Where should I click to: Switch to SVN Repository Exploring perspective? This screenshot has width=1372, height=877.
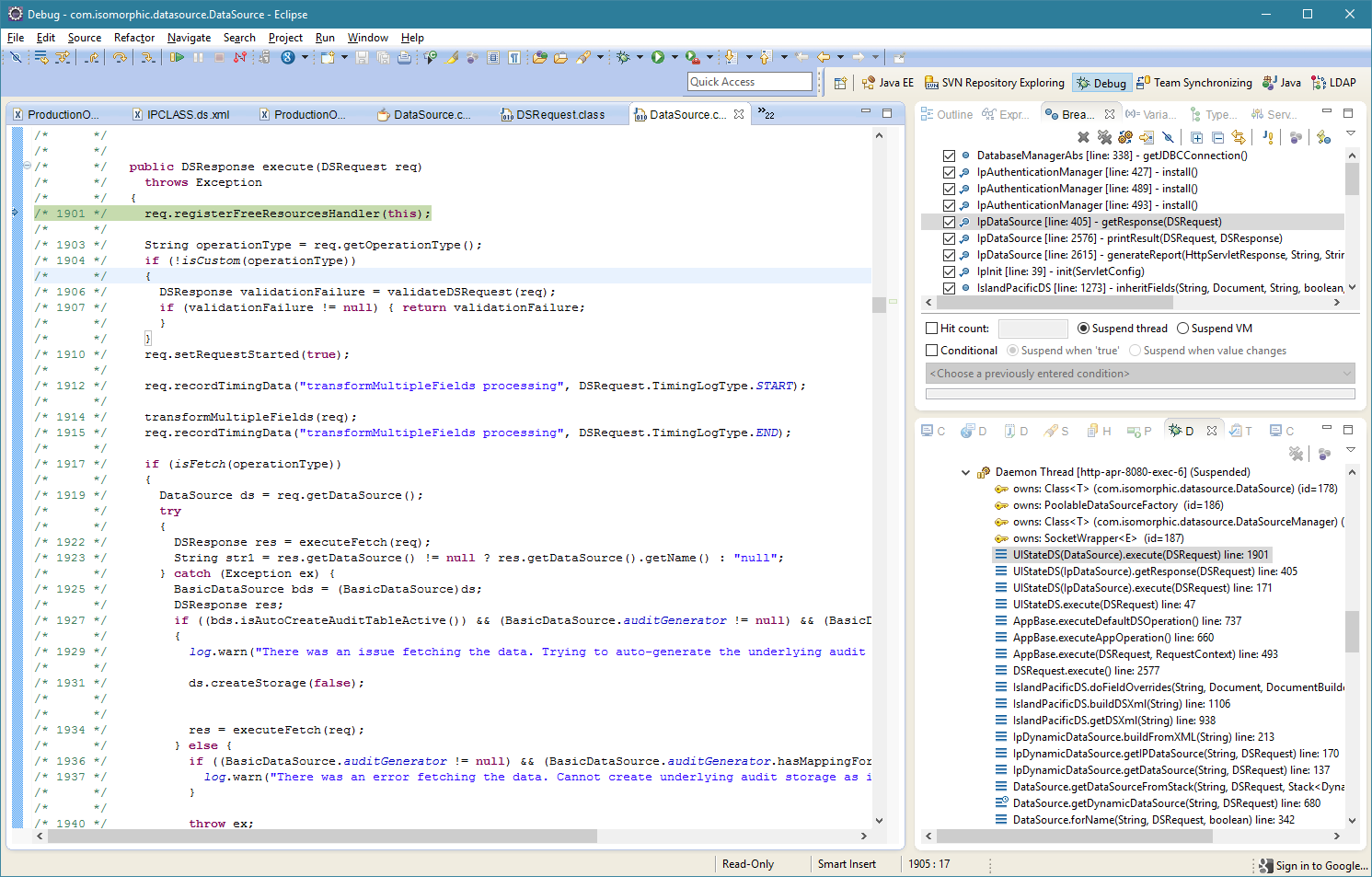click(994, 83)
